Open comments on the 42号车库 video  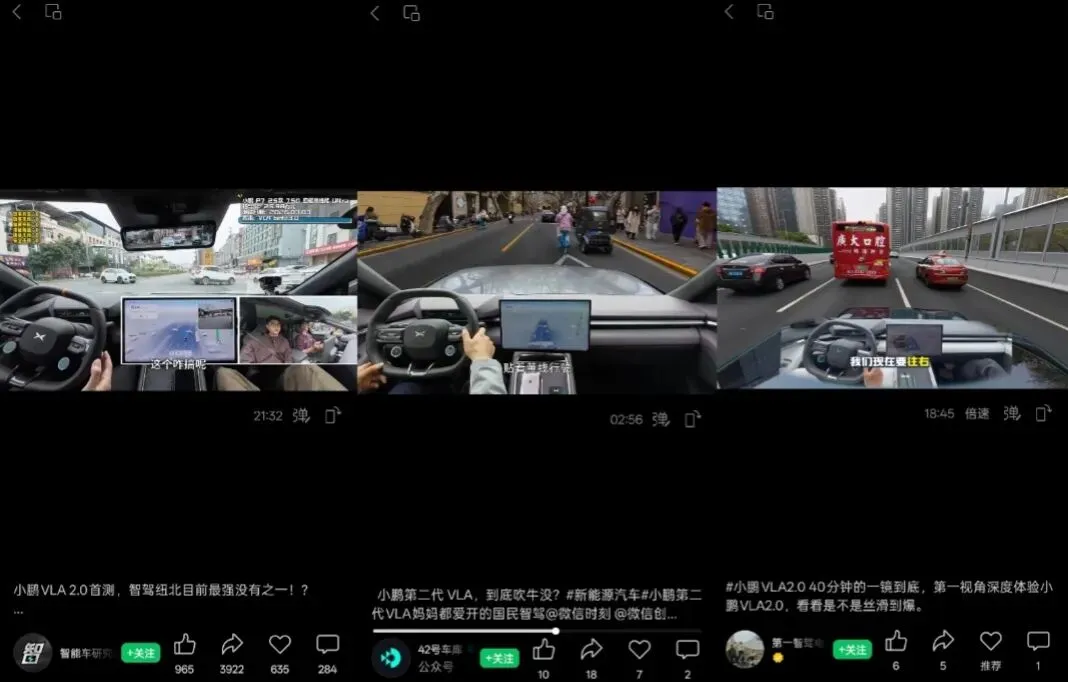coord(687,650)
